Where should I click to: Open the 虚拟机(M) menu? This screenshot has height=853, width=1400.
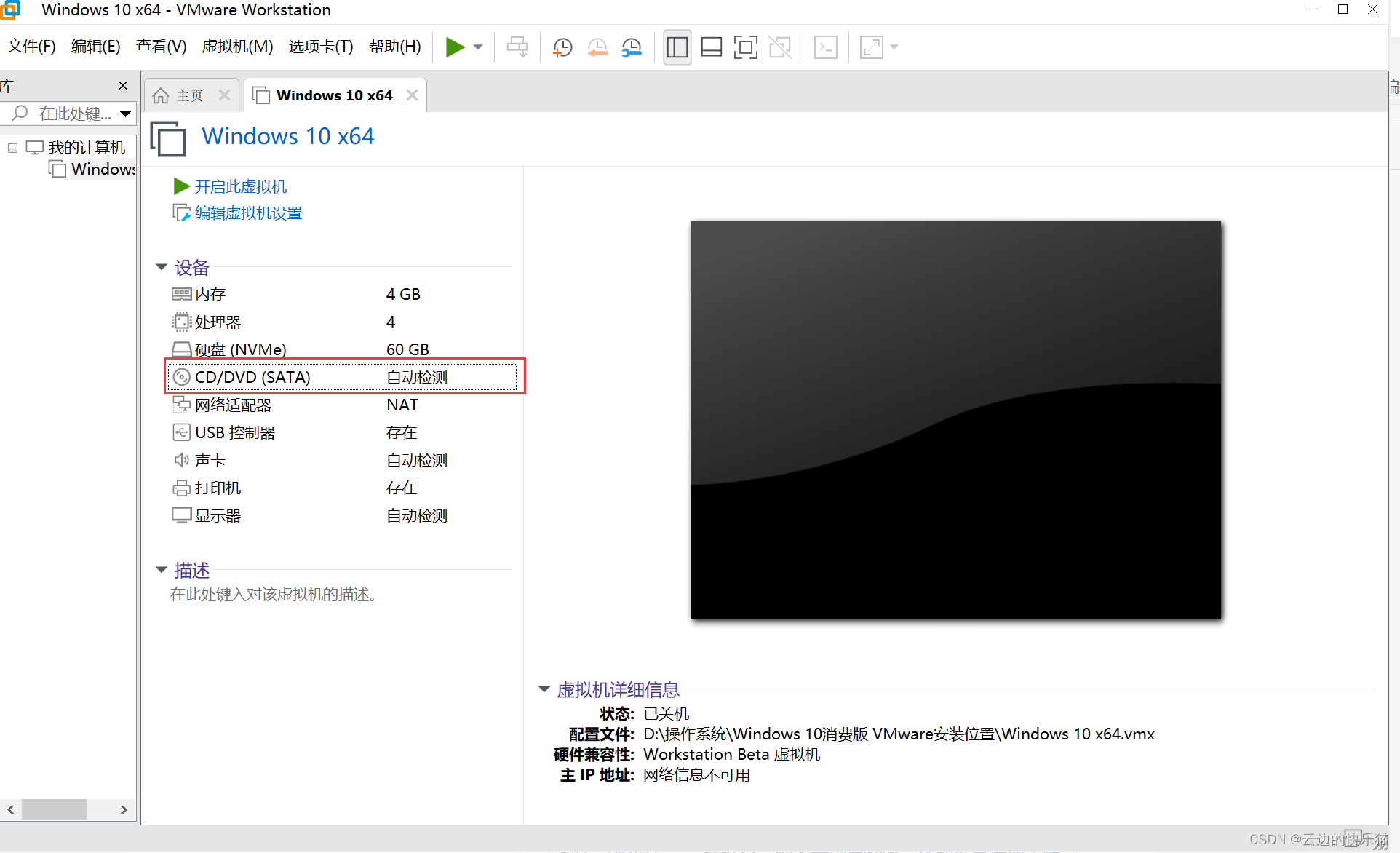pyautogui.click(x=237, y=47)
